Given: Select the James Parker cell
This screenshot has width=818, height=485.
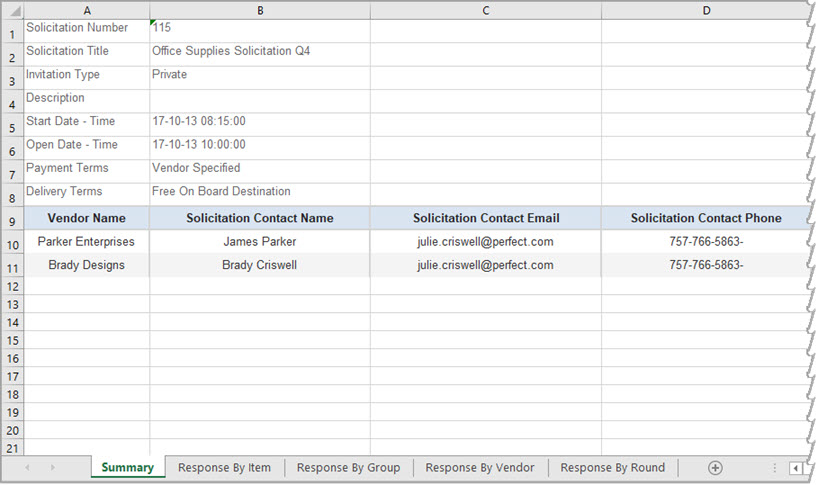Looking at the screenshot, I should (260, 242).
